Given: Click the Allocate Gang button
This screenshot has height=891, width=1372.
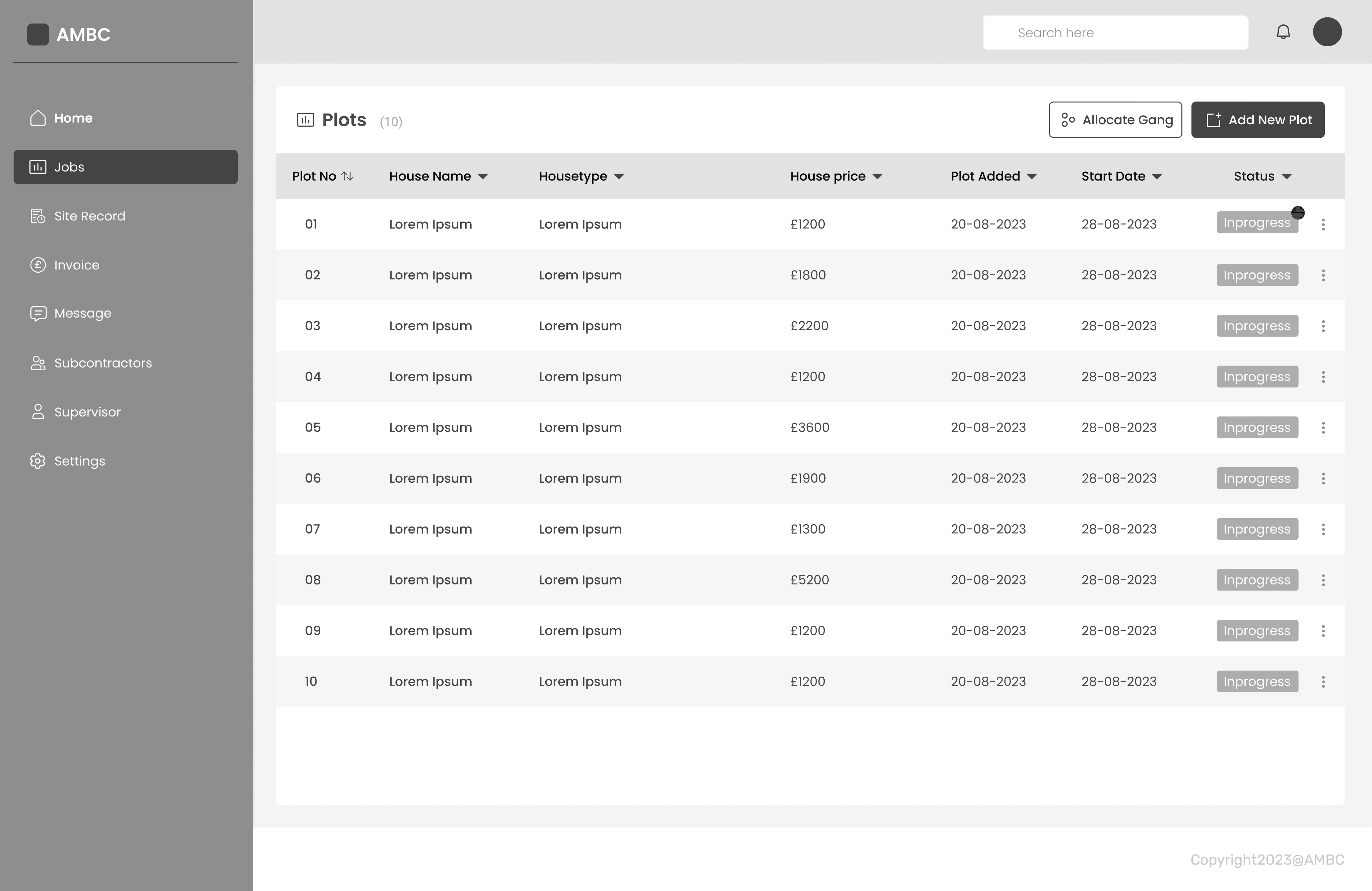Looking at the screenshot, I should (x=1115, y=120).
